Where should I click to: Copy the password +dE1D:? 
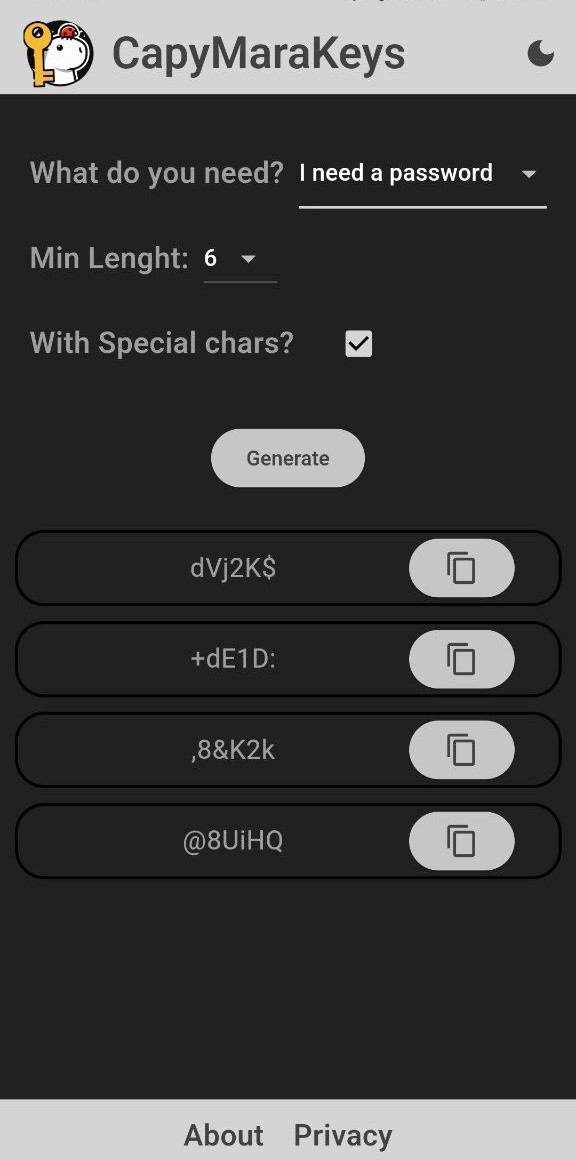pyautogui.click(x=461, y=659)
